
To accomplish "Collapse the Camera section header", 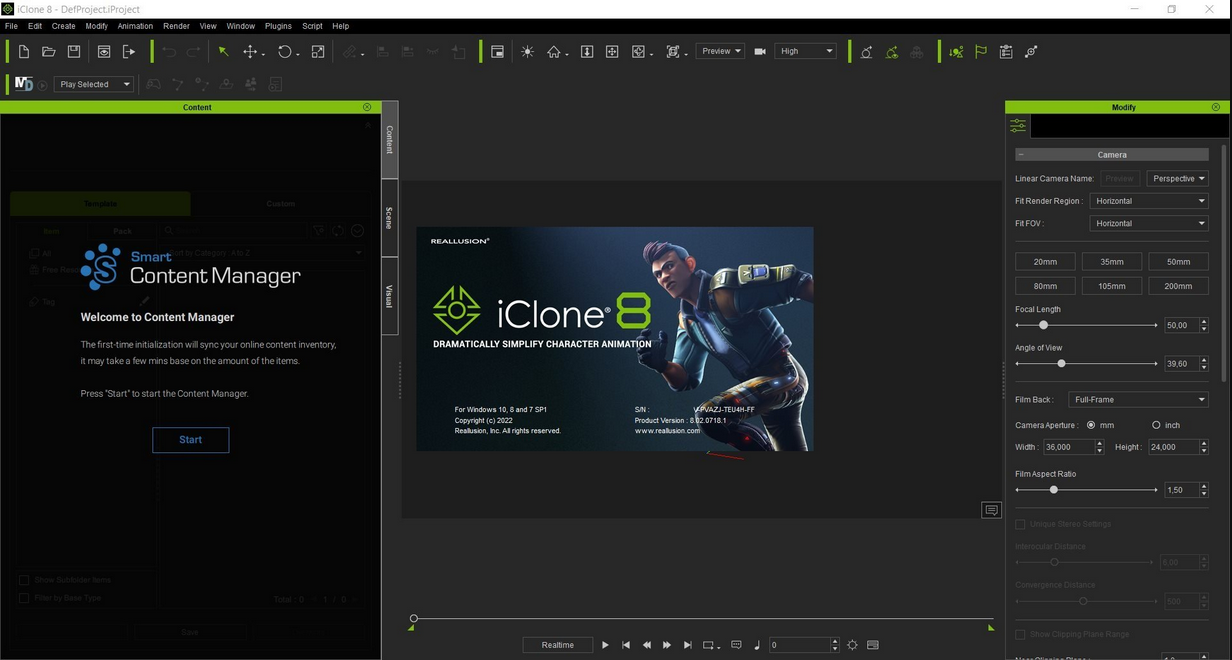I will [x=1112, y=155].
